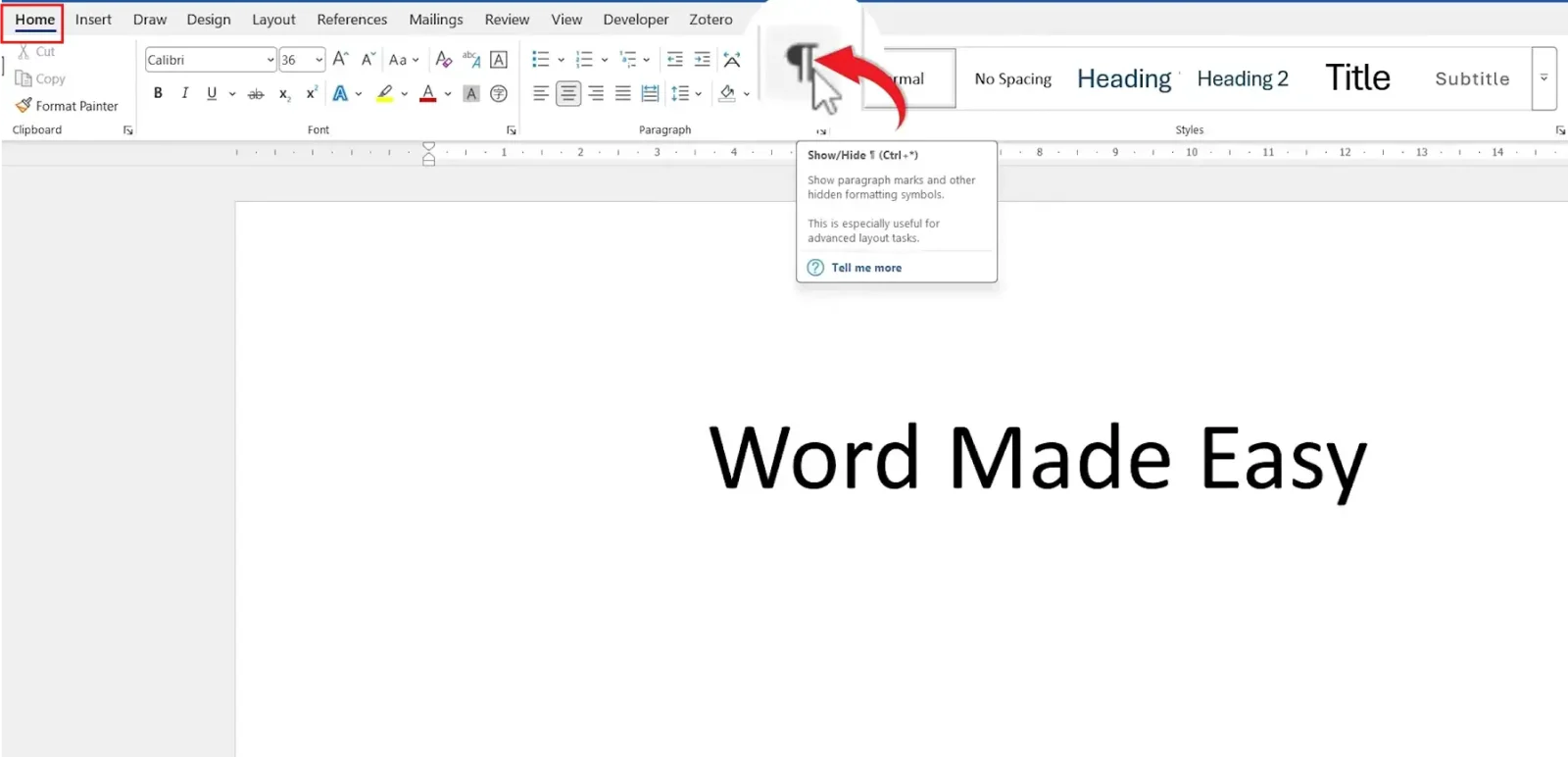
Task: Apply the yellow text highlight color
Action: point(384,94)
